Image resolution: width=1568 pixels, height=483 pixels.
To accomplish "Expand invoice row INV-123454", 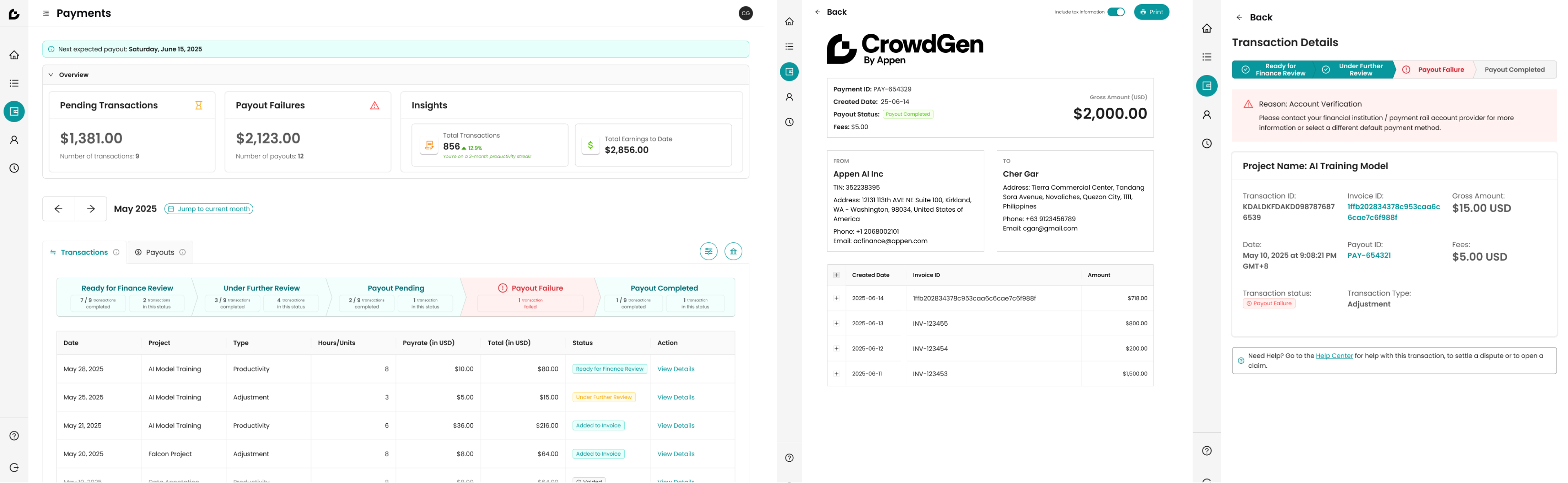I will 836,349.
